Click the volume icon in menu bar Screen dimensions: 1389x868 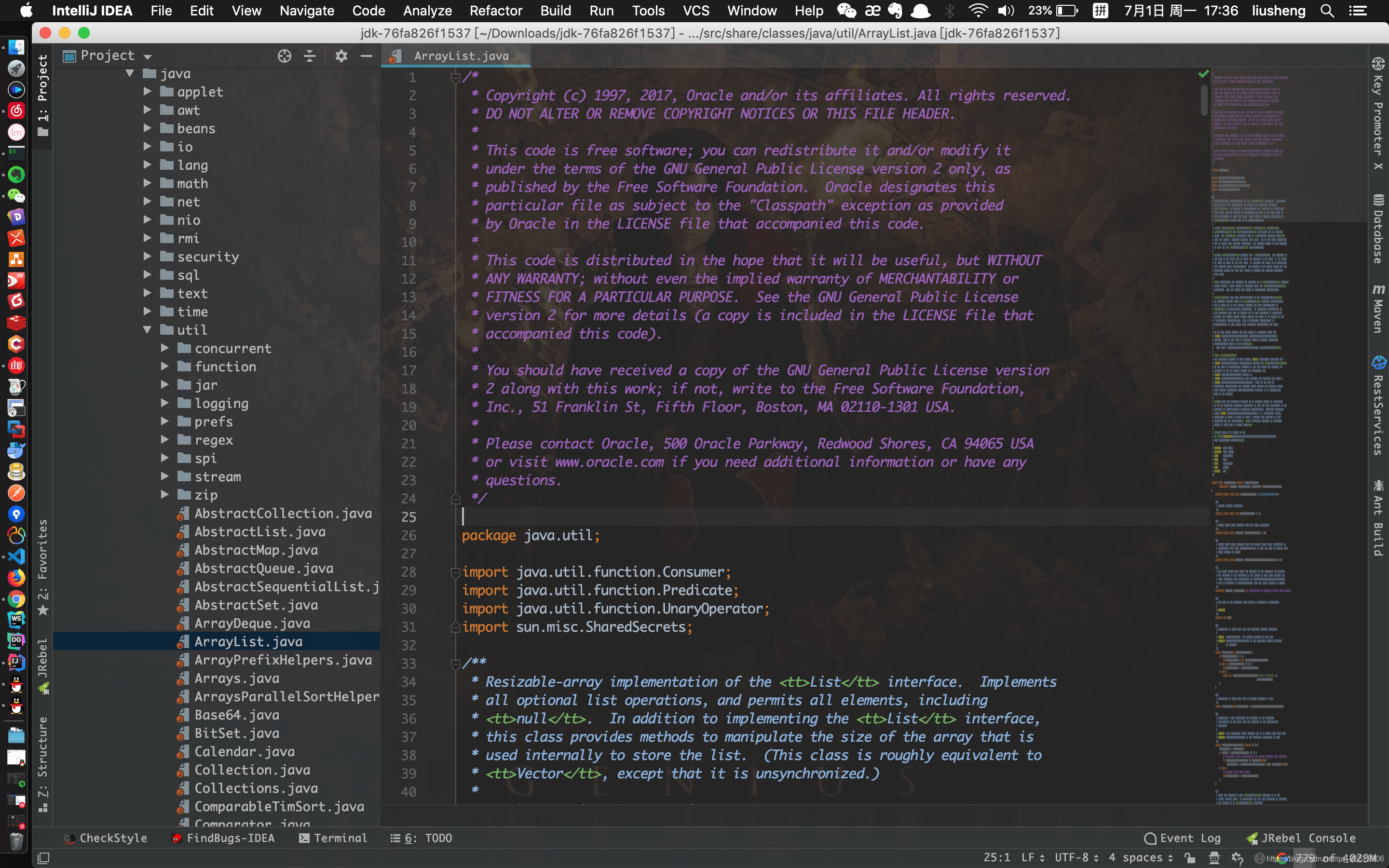(1006, 10)
